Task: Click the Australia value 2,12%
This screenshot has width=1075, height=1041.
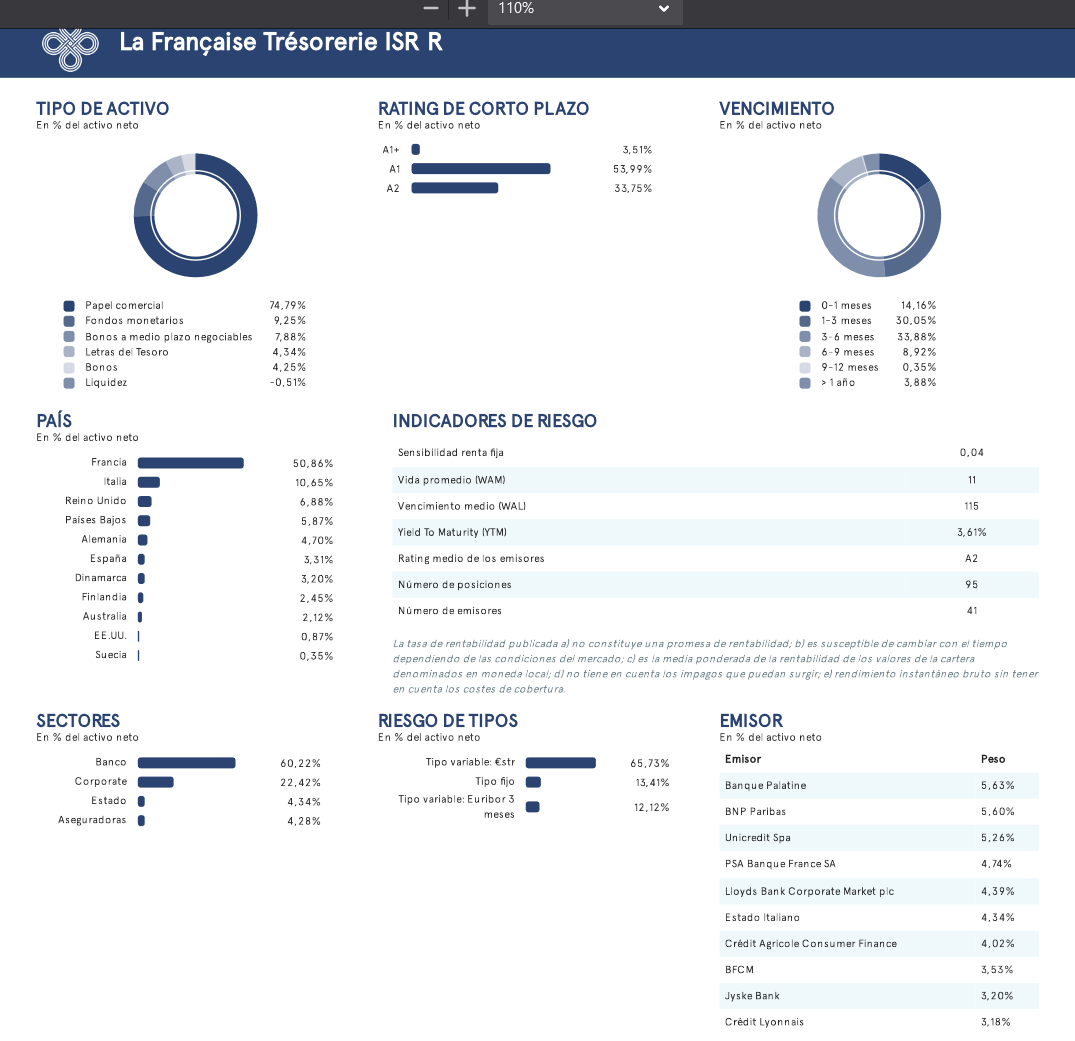Action: click(x=317, y=617)
